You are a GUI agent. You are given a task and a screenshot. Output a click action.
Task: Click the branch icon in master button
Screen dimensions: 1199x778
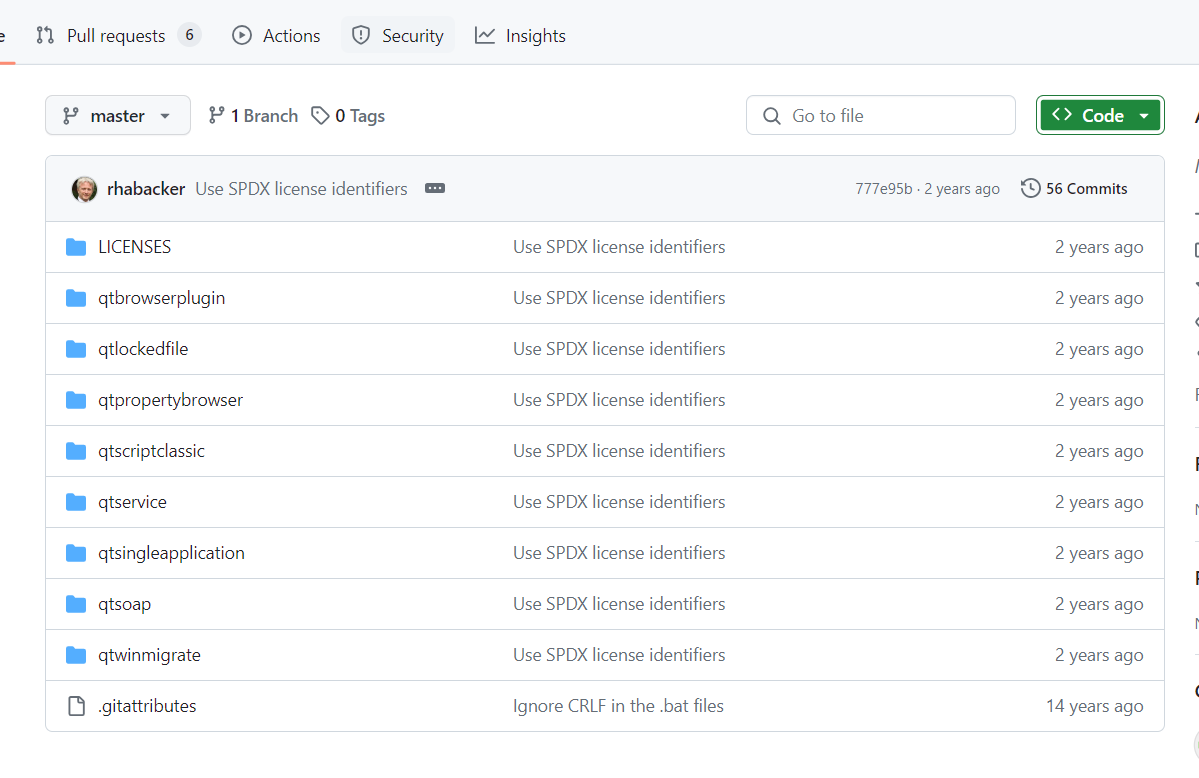click(70, 116)
